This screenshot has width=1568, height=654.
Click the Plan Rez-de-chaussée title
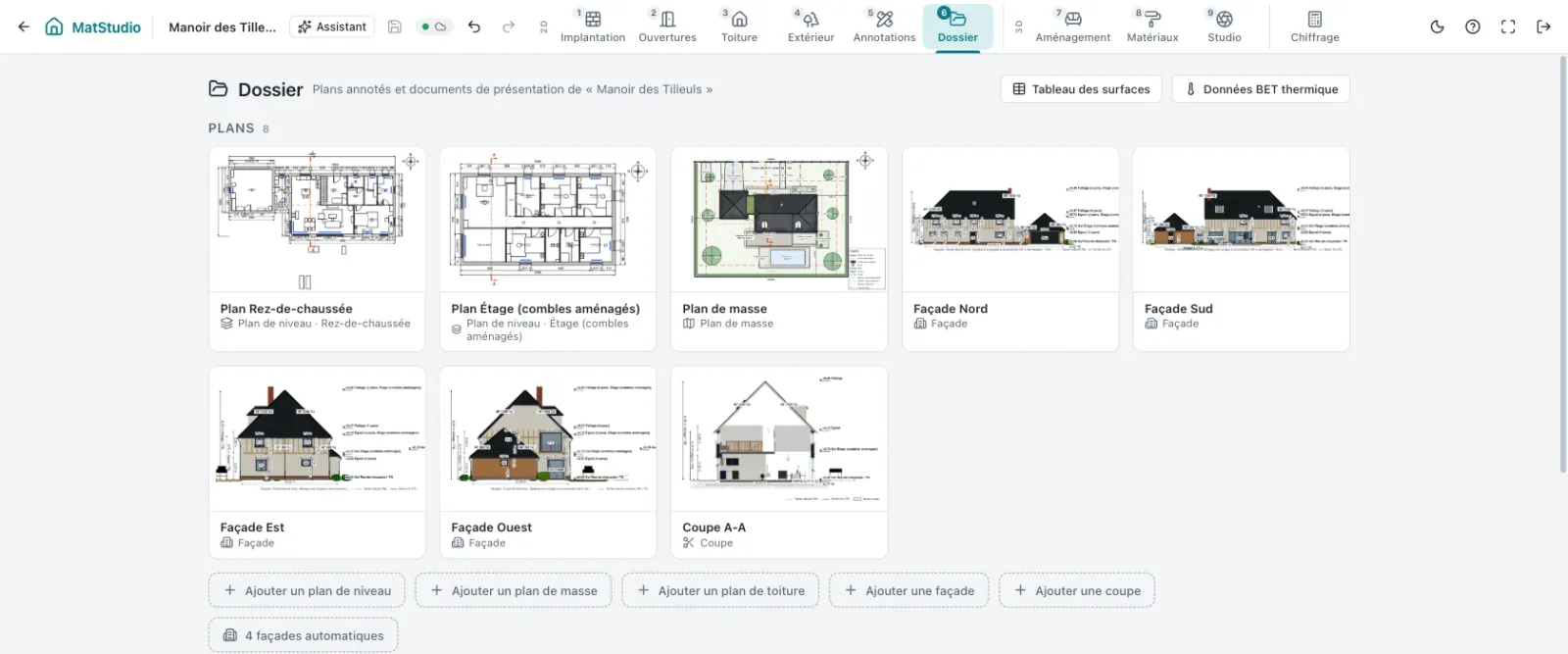point(286,309)
